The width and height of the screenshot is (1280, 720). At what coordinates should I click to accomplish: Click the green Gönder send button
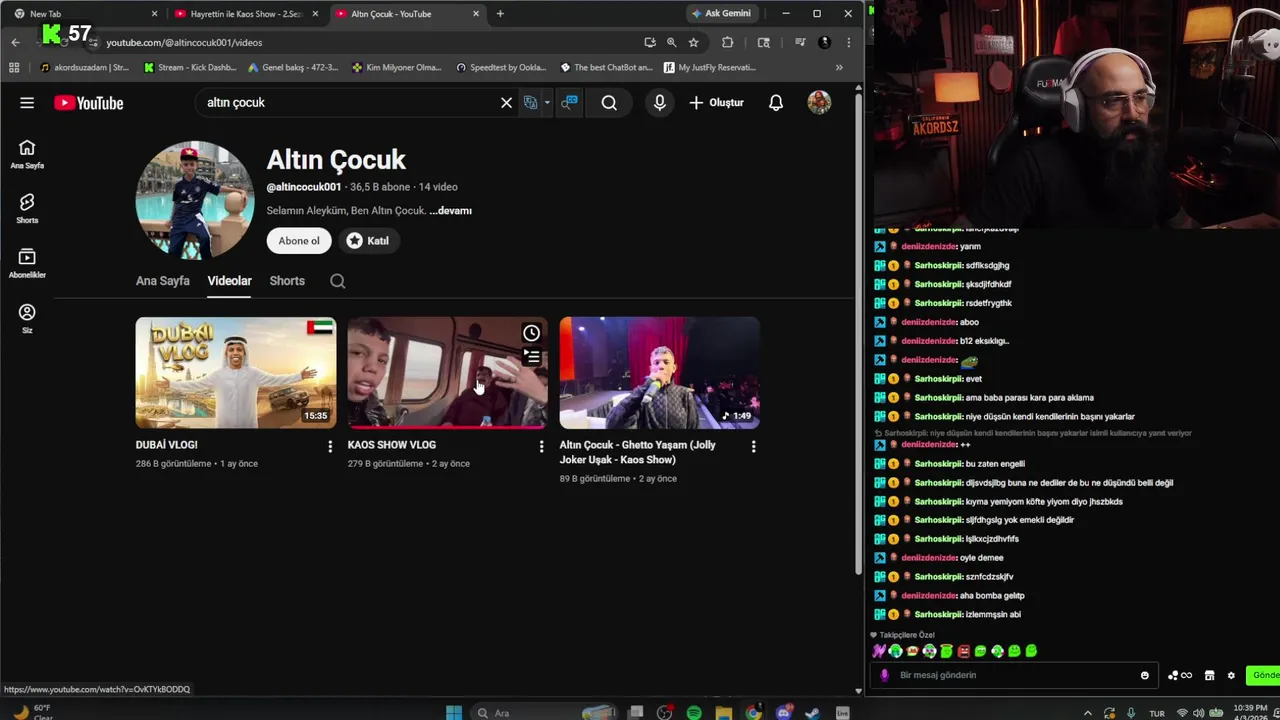[x=1264, y=675]
